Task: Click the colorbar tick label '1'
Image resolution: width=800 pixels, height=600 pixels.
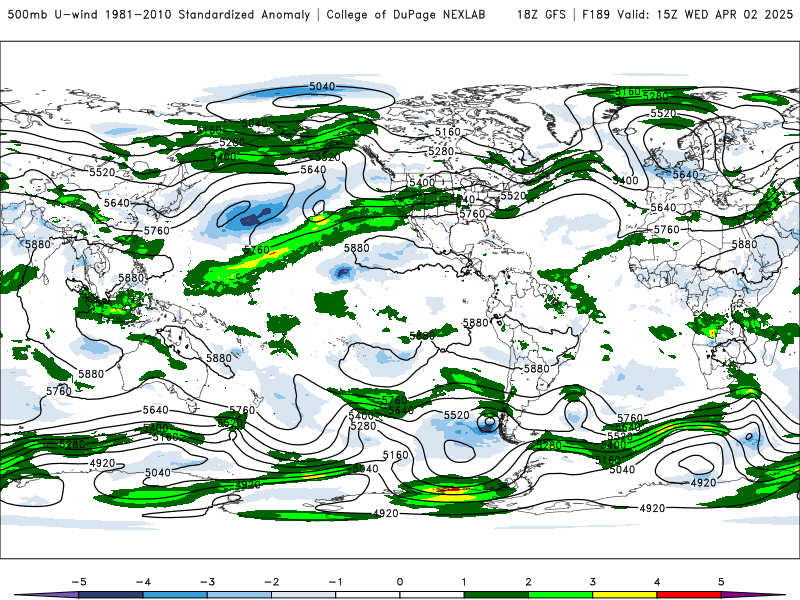Action: [464, 582]
